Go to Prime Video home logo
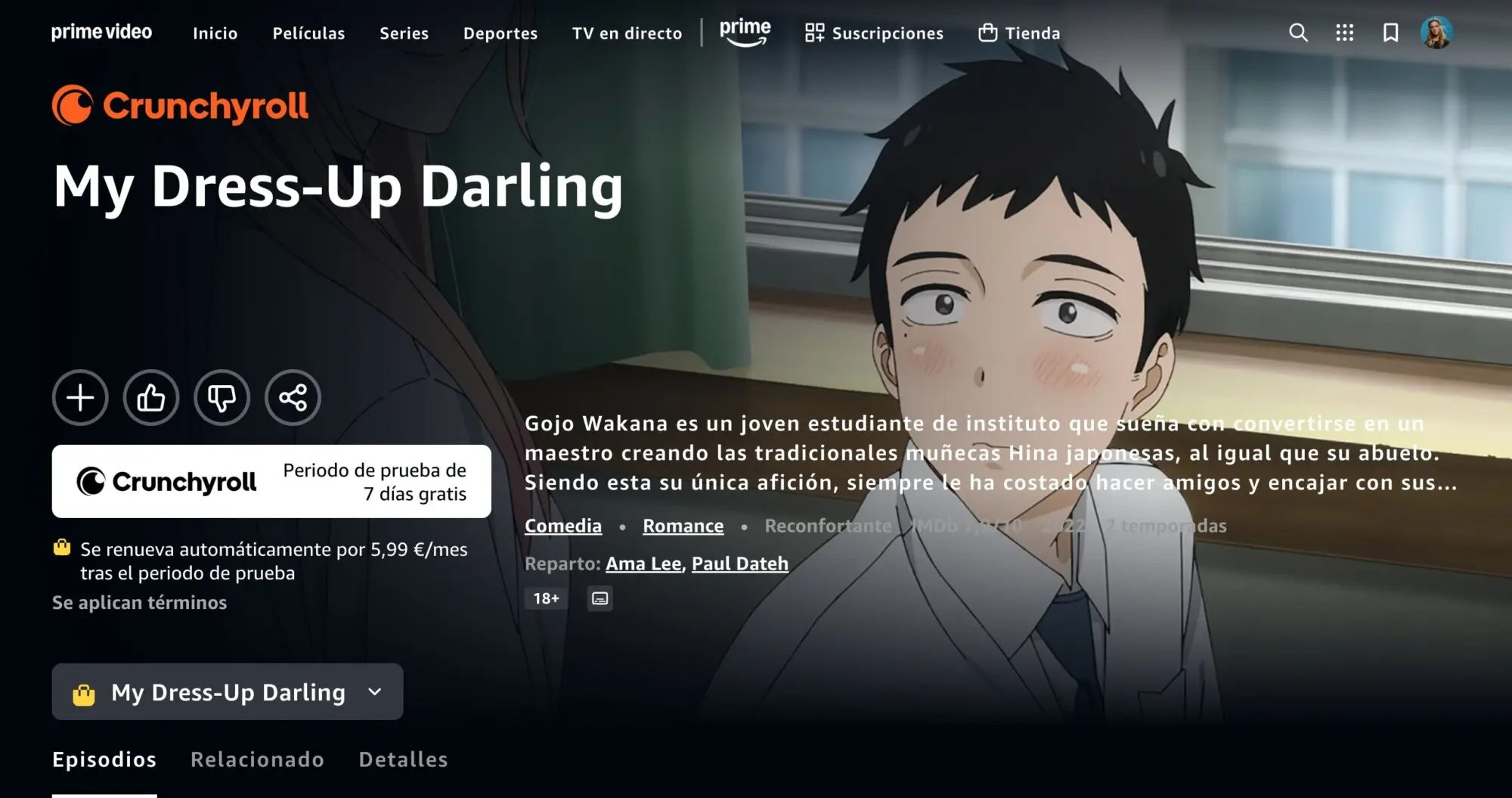The width and height of the screenshot is (1512, 798). pyautogui.click(x=101, y=33)
